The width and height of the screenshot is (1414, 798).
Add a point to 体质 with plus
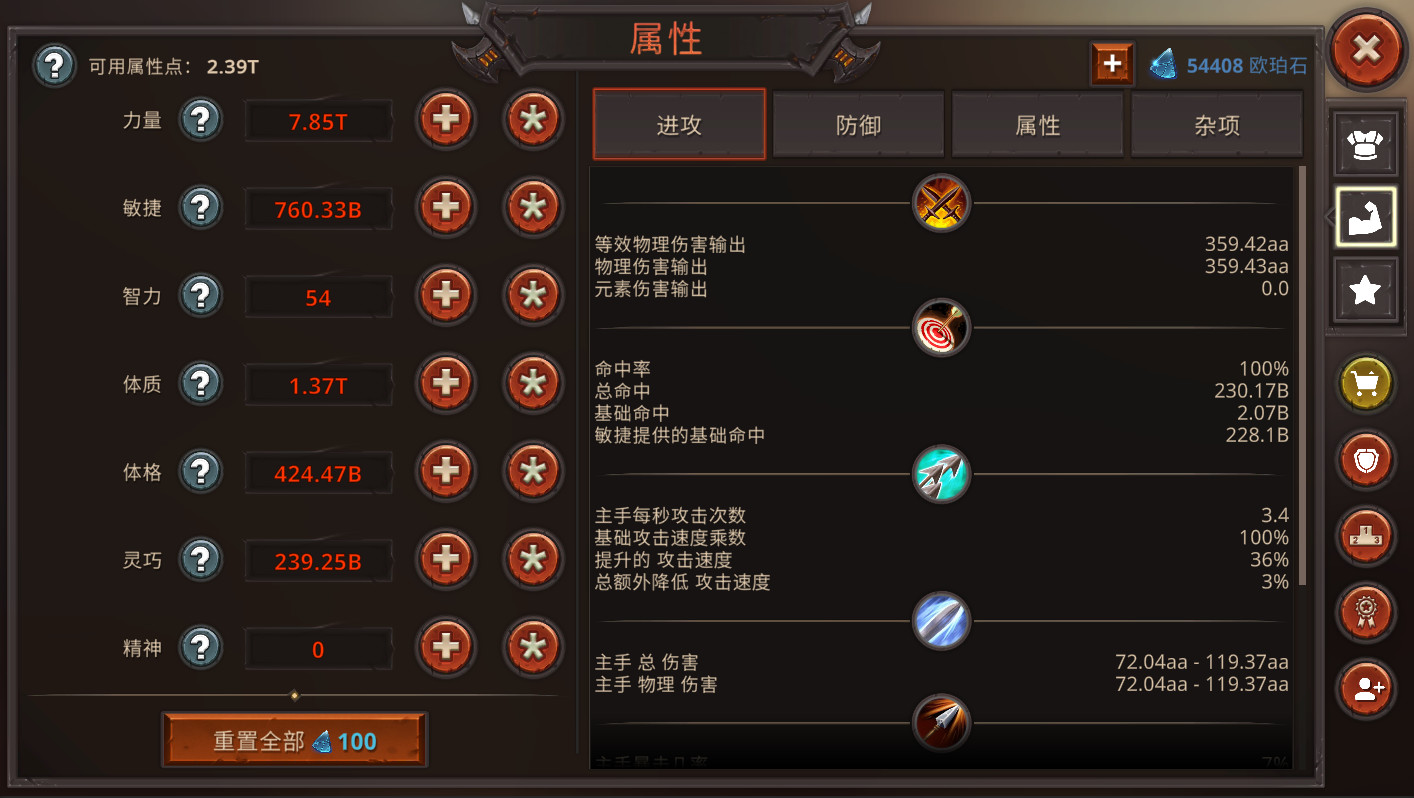coord(446,384)
